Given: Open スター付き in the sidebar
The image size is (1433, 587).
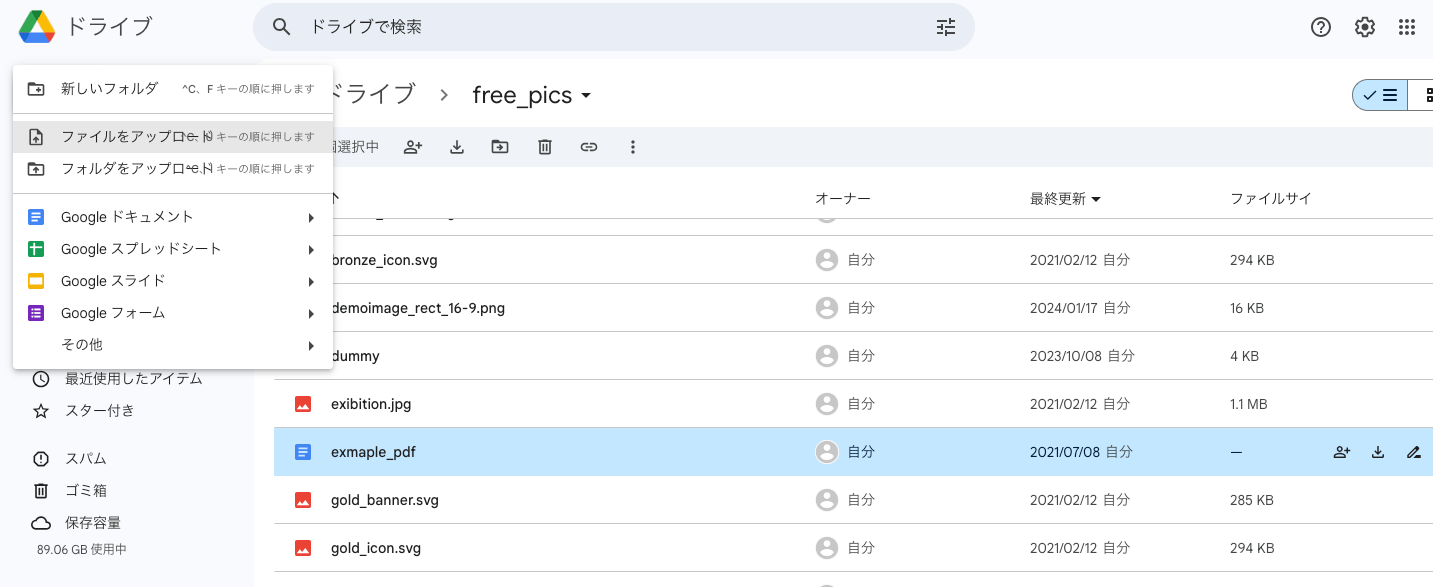Looking at the screenshot, I should tap(100, 411).
